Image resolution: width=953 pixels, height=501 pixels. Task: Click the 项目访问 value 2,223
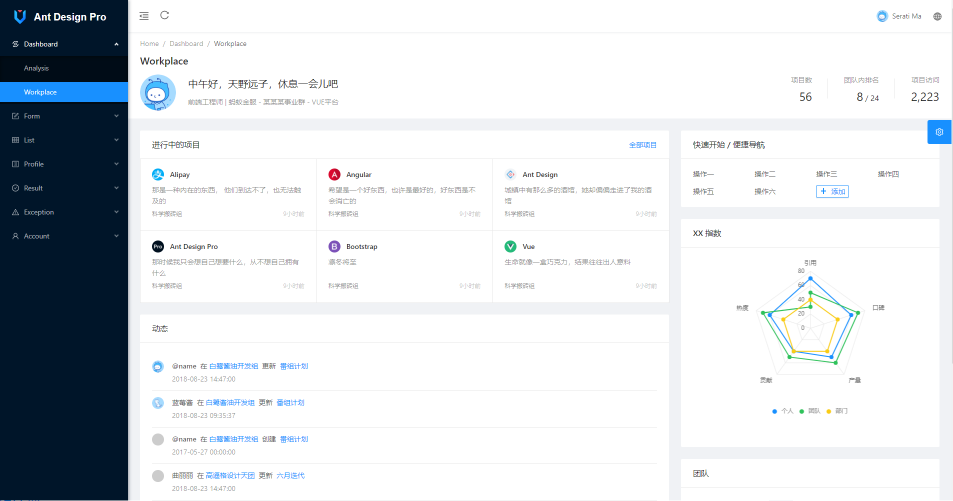point(924,97)
